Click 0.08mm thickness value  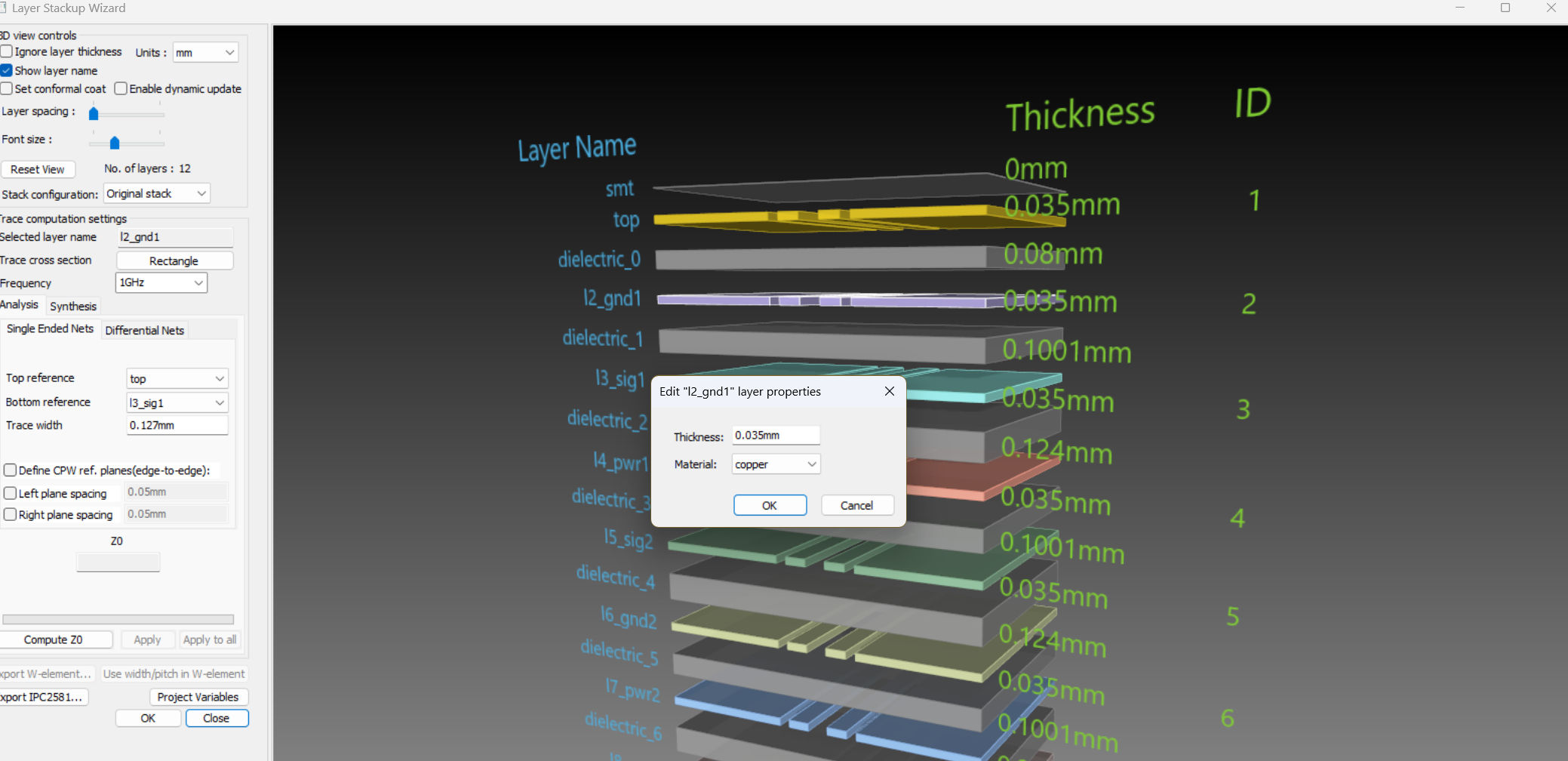[x=1053, y=254]
